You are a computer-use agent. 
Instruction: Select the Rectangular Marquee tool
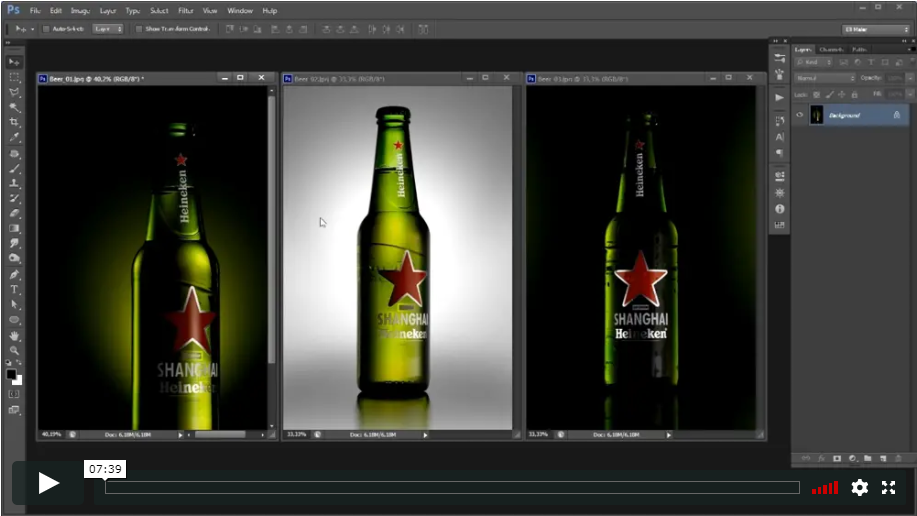click(15, 77)
